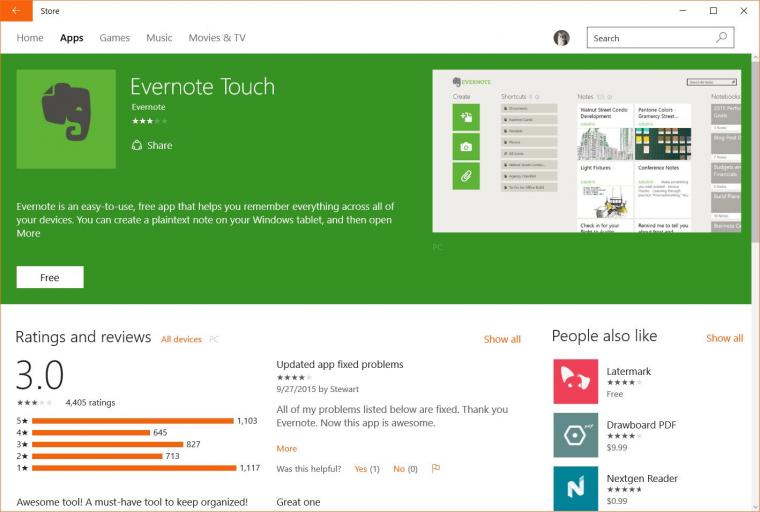The image size is (760, 512).
Task: Filter reviews by All devices
Action: click(181, 339)
